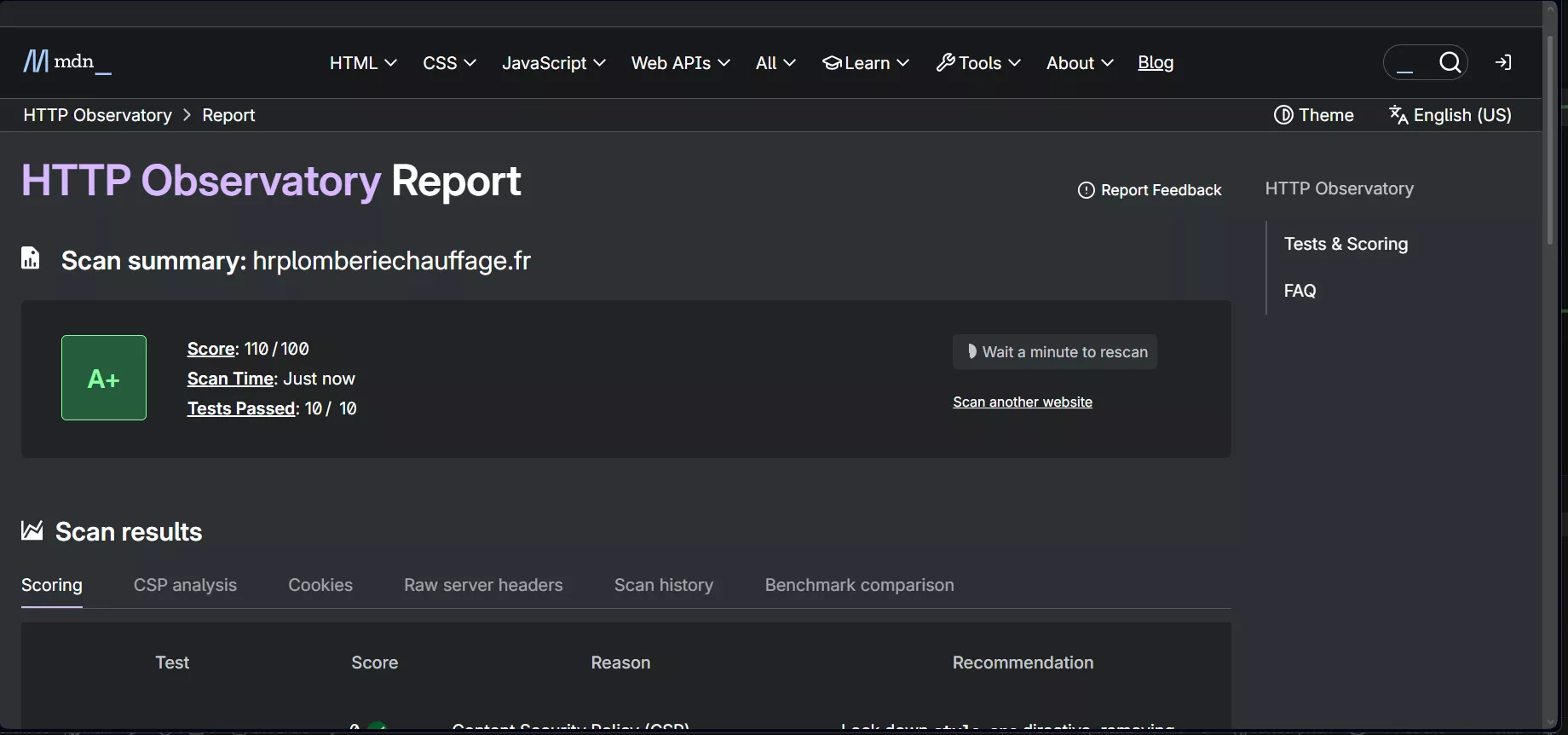Switch to Benchmark comparison tab
1568x735 pixels.
click(x=859, y=585)
